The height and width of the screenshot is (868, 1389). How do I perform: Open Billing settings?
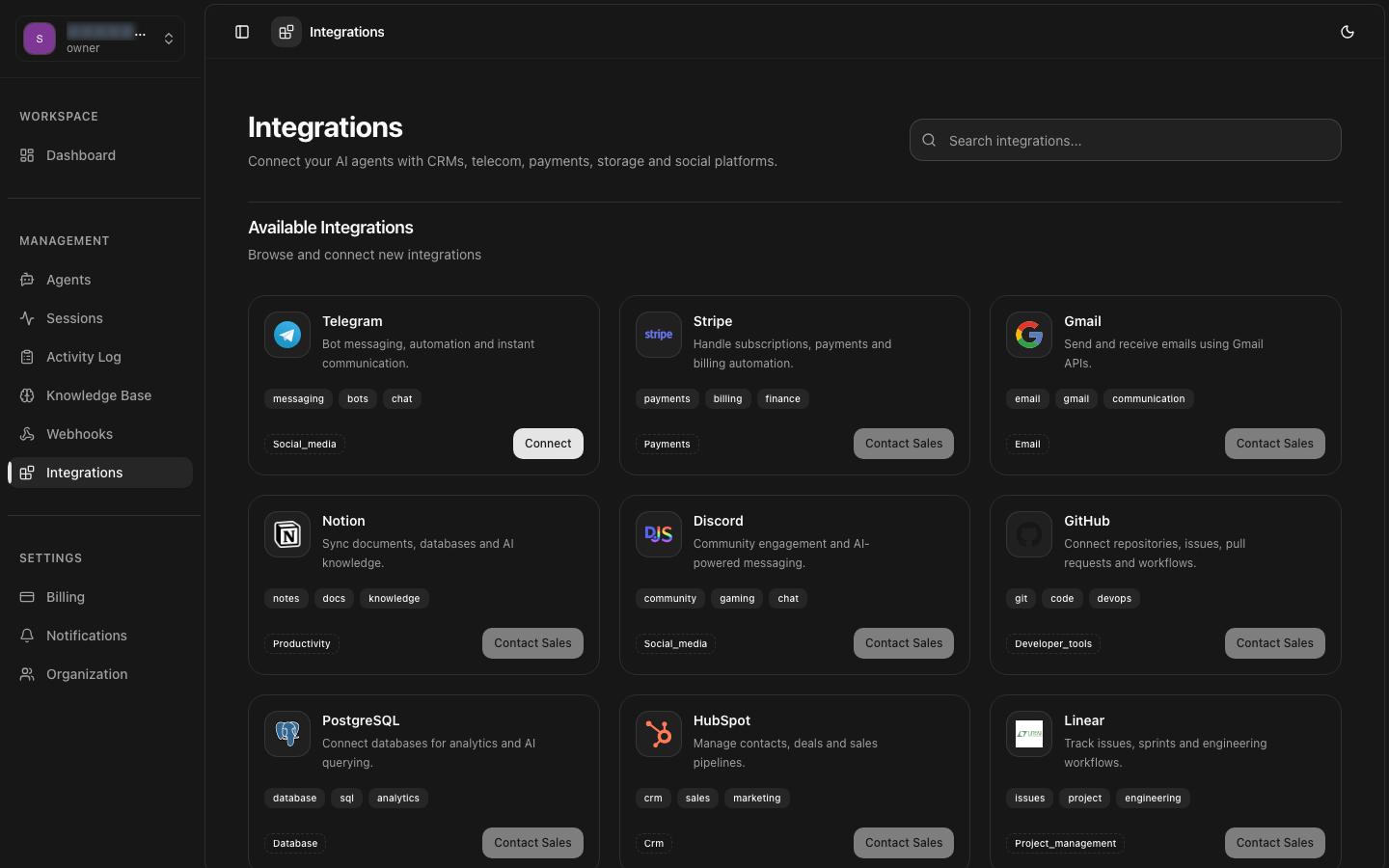tap(100, 597)
